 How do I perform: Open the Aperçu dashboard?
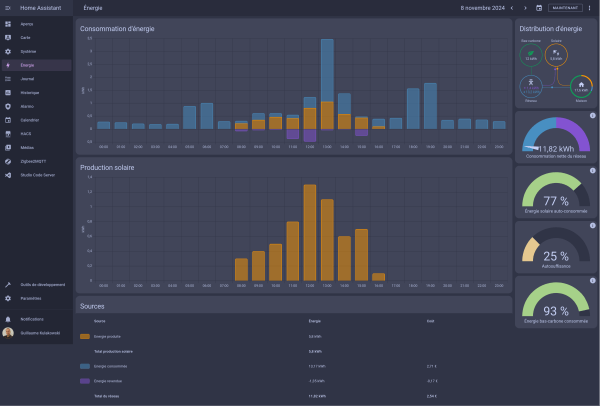25,22
